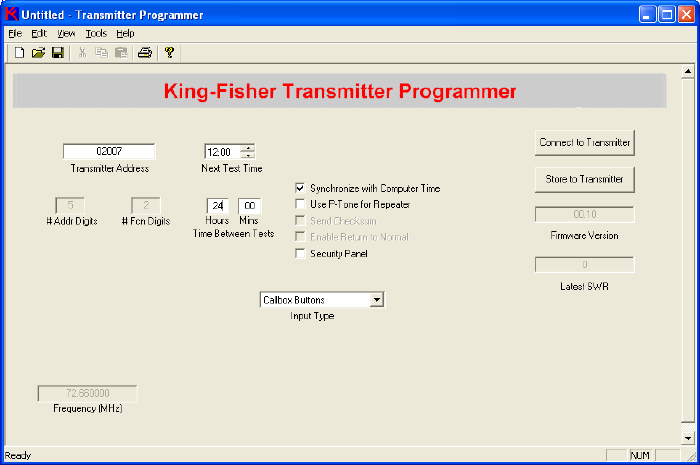Check the Security Panel checkbox
700x465 pixels.
300,253
